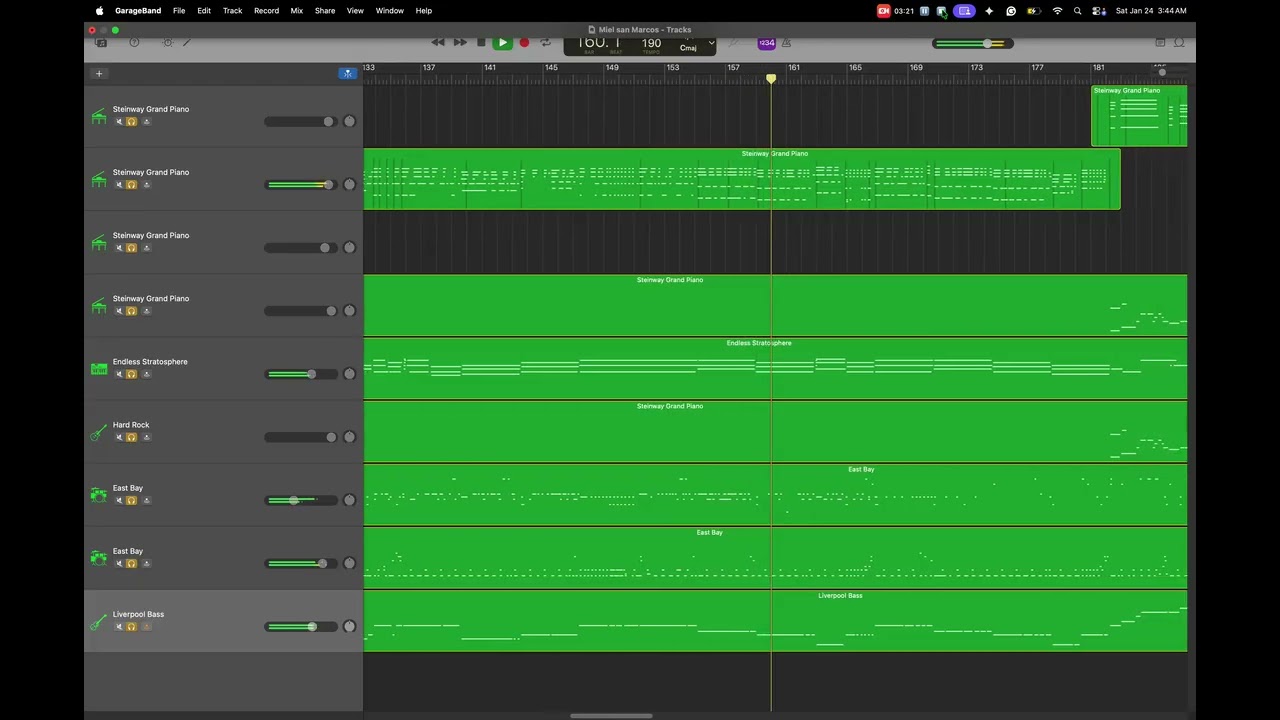Open the LCD display mode dropdown
This screenshot has width=1280, height=720.
711,43
